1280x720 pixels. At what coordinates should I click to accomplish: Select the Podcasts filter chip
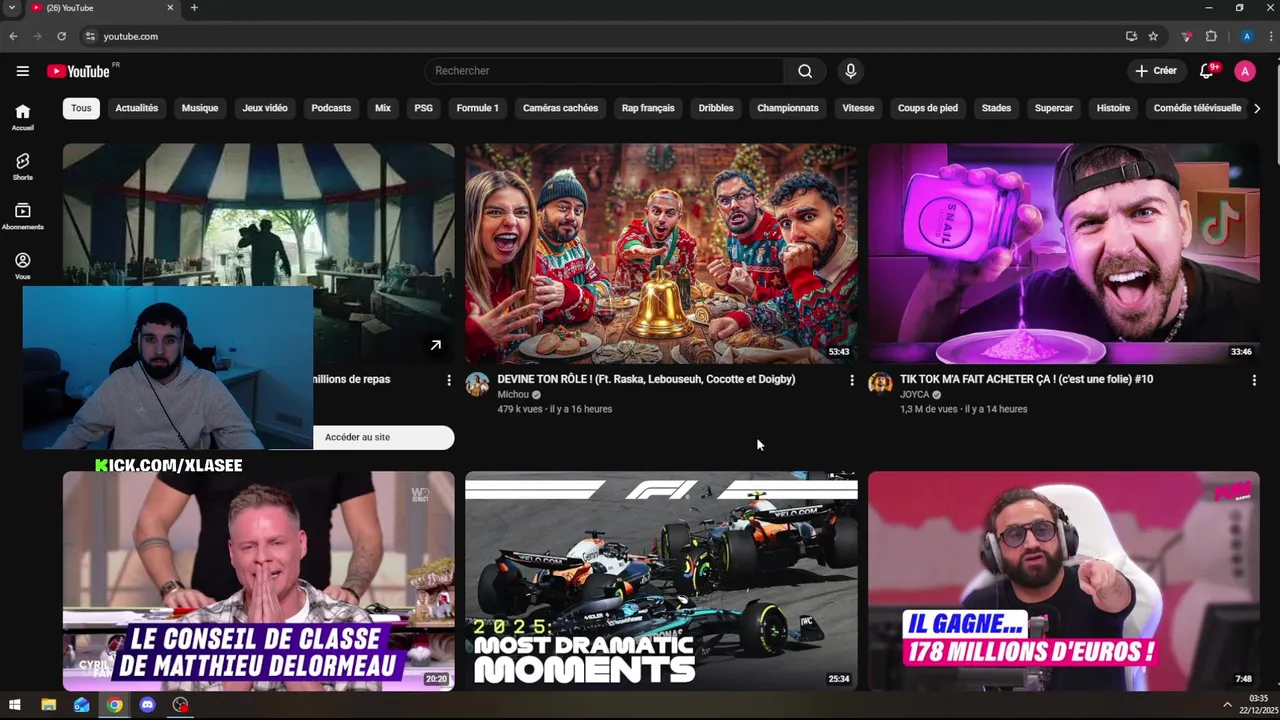click(x=331, y=108)
